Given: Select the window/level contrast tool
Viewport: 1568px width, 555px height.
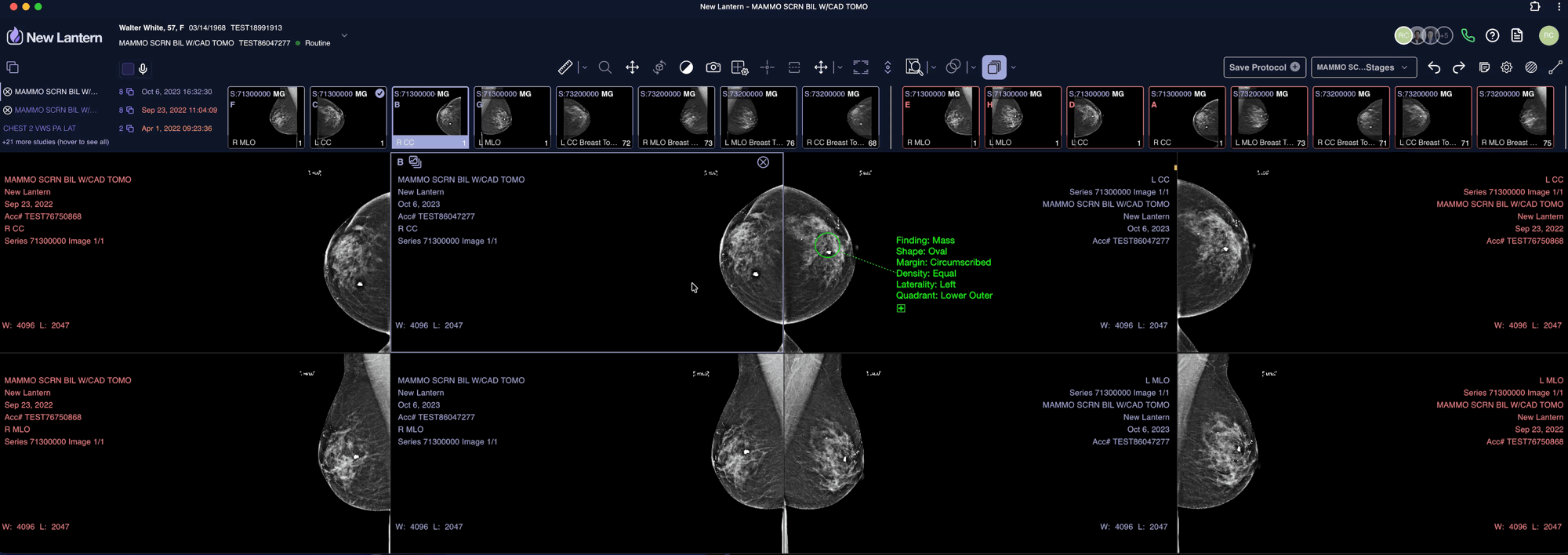Looking at the screenshot, I should click(x=686, y=67).
